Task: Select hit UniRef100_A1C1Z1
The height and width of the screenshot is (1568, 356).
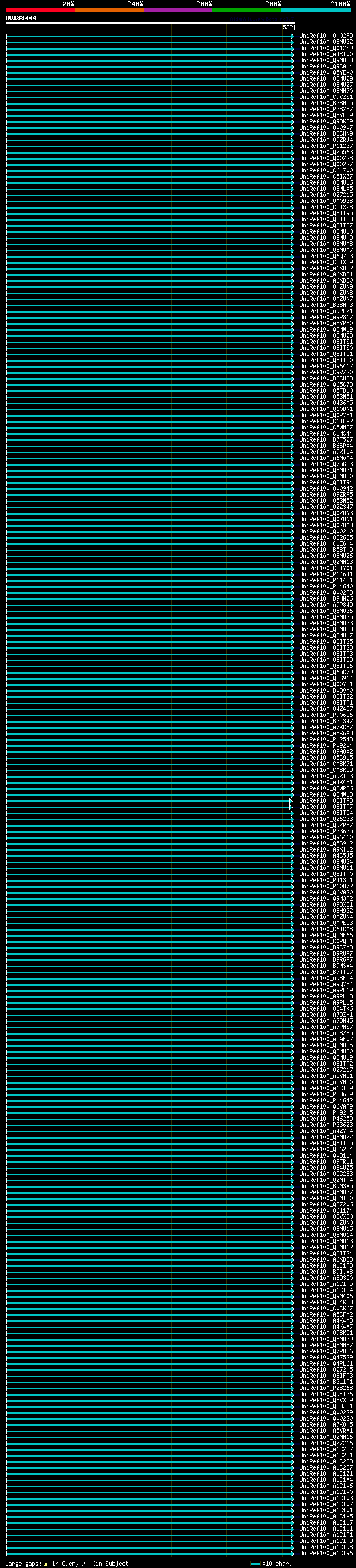Action: pyautogui.click(x=326, y=1473)
